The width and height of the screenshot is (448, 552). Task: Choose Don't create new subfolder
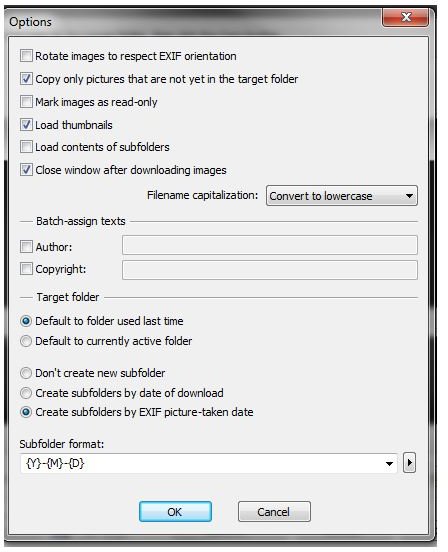(x=26, y=373)
